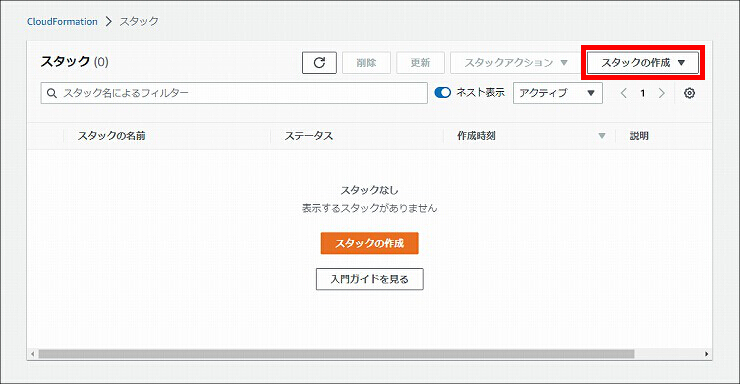Image resolution: width=740 pixels, height=384 pixels.
Task: Toggle the ネスト表示 switch
Action: (443, 92)
